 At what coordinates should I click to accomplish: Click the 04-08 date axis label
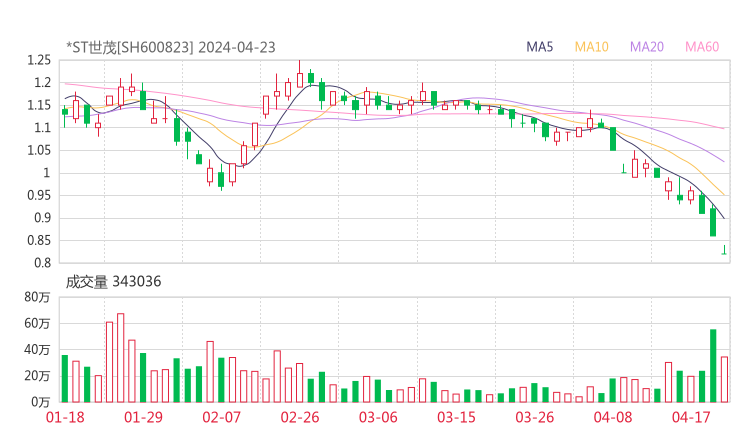click(x=613, y=417)
